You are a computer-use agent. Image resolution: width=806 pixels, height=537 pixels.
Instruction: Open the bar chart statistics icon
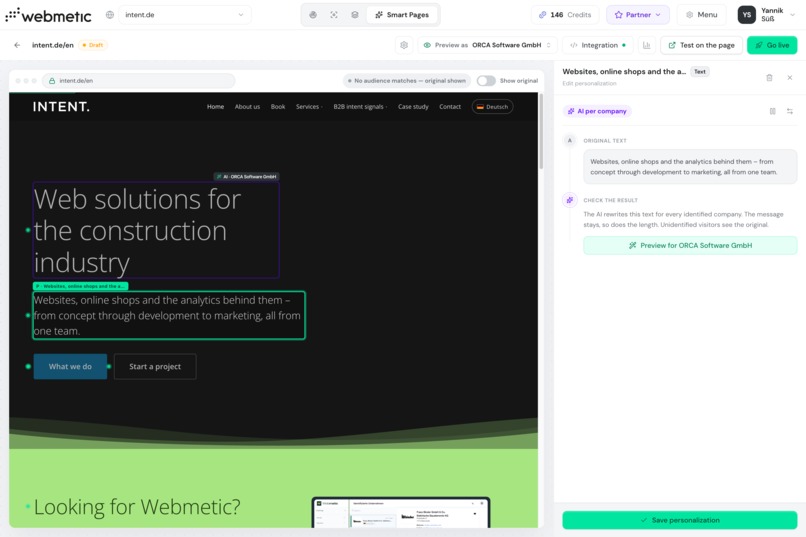647,45
